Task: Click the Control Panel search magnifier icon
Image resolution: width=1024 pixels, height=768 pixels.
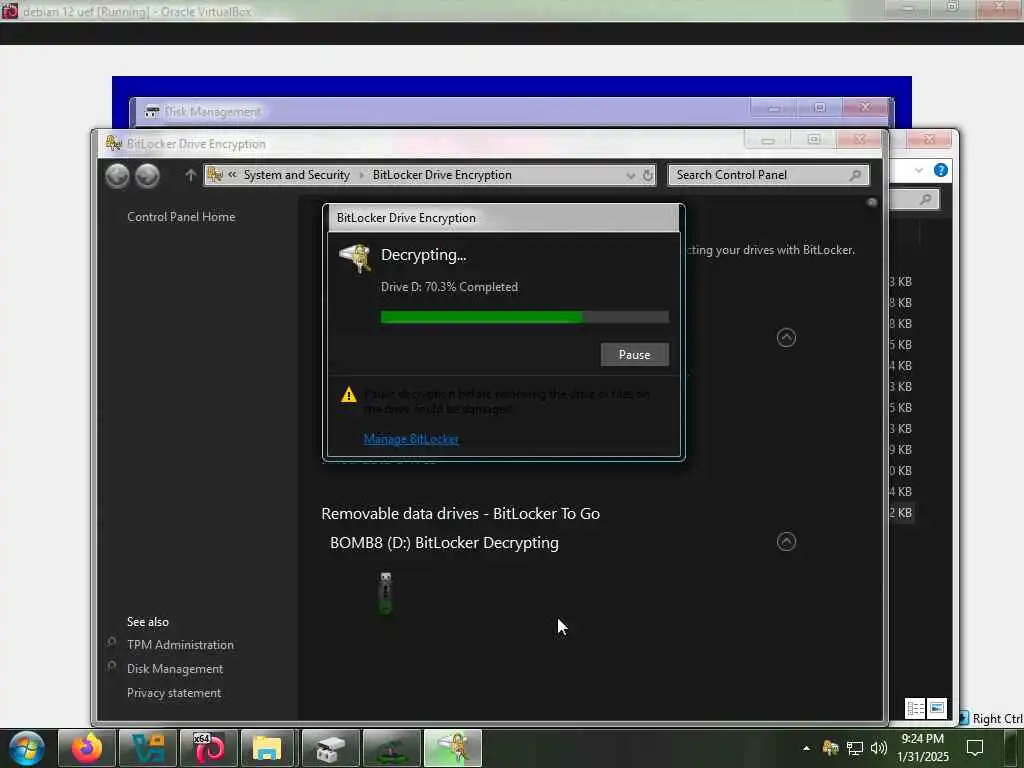Action: tap(855, 175)
